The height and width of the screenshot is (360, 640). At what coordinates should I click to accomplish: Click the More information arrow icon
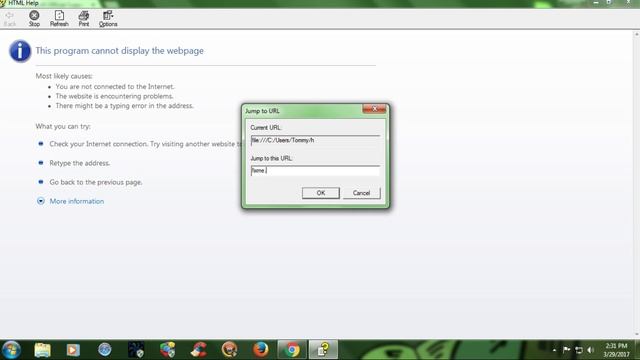41,201
